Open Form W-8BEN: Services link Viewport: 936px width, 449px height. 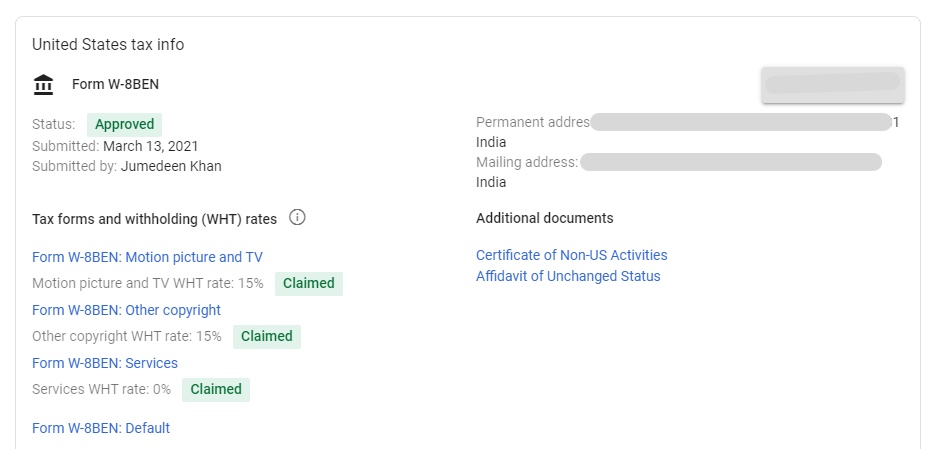pyautogui.click(x=105, y=363)
